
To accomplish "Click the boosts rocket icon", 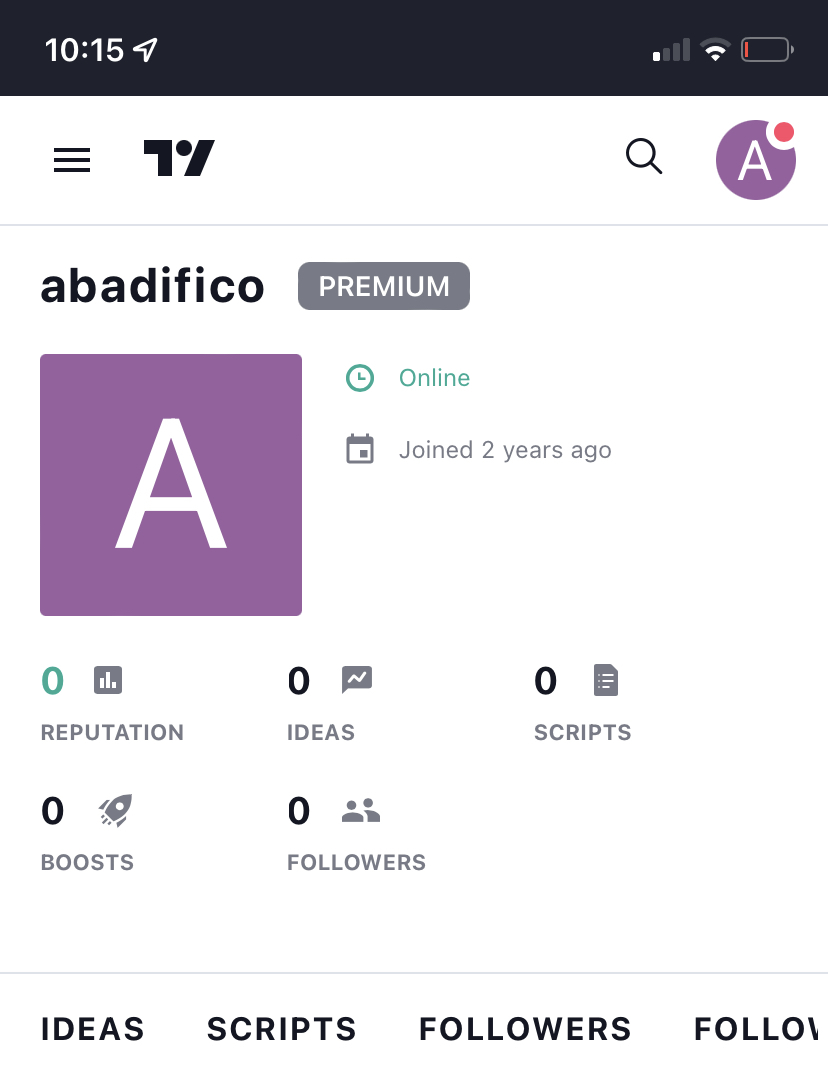I will pos(115,810).
